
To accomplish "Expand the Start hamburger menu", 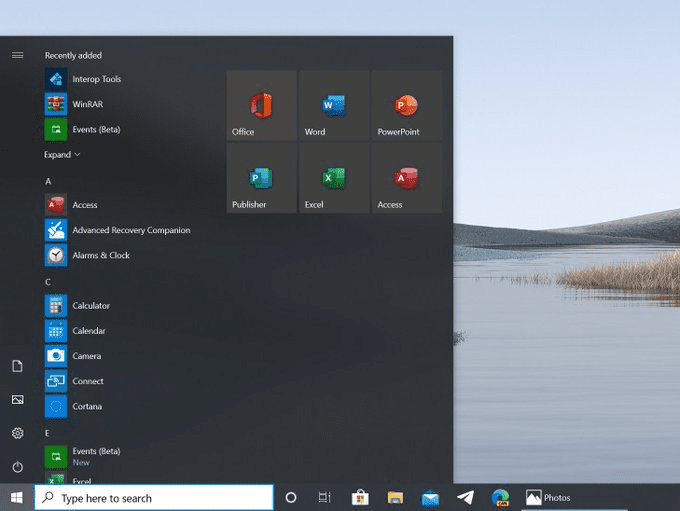I will click(x=17, y=55).
